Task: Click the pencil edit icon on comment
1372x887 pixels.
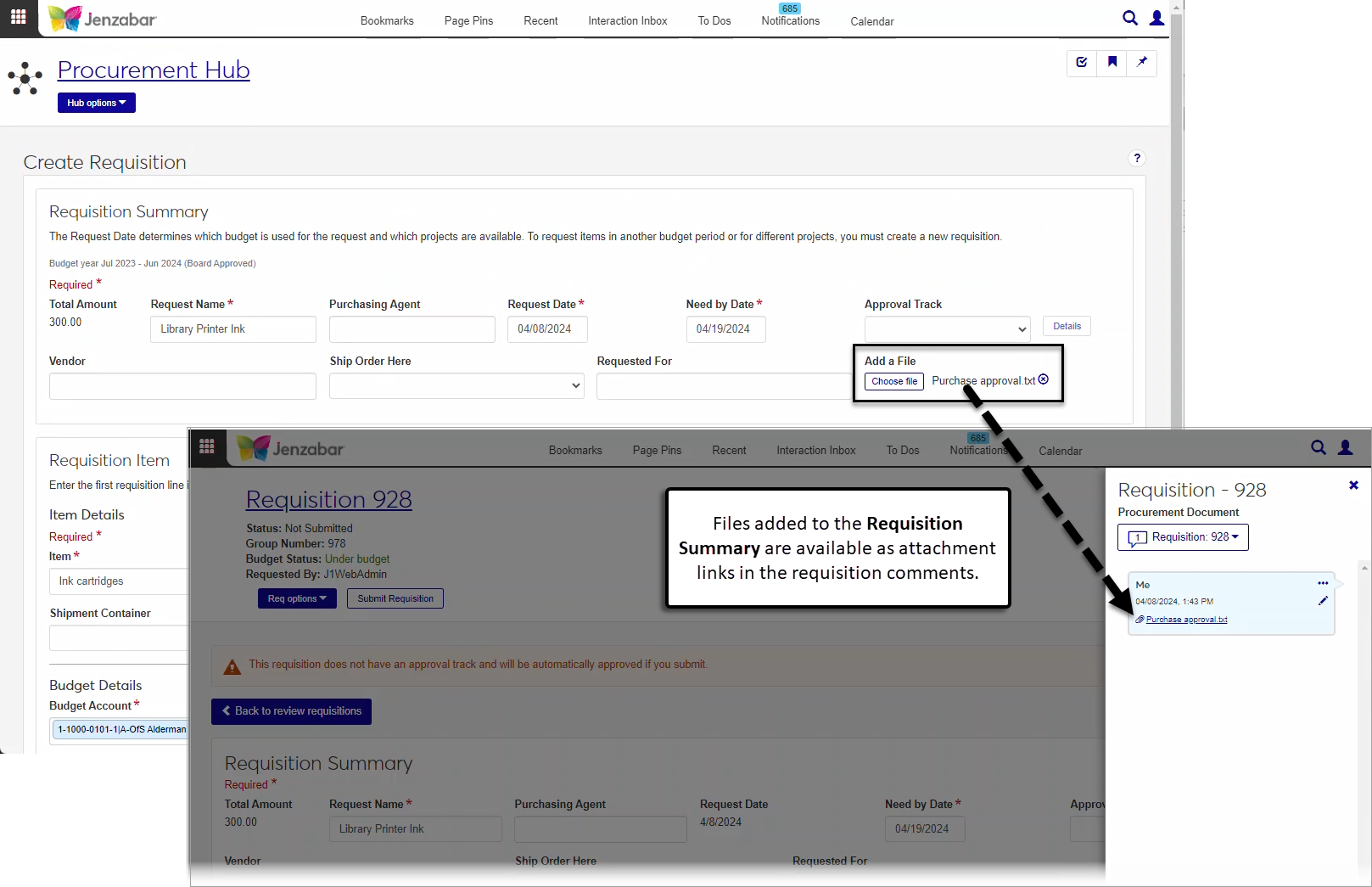Action: click(x=1323, y=601)
